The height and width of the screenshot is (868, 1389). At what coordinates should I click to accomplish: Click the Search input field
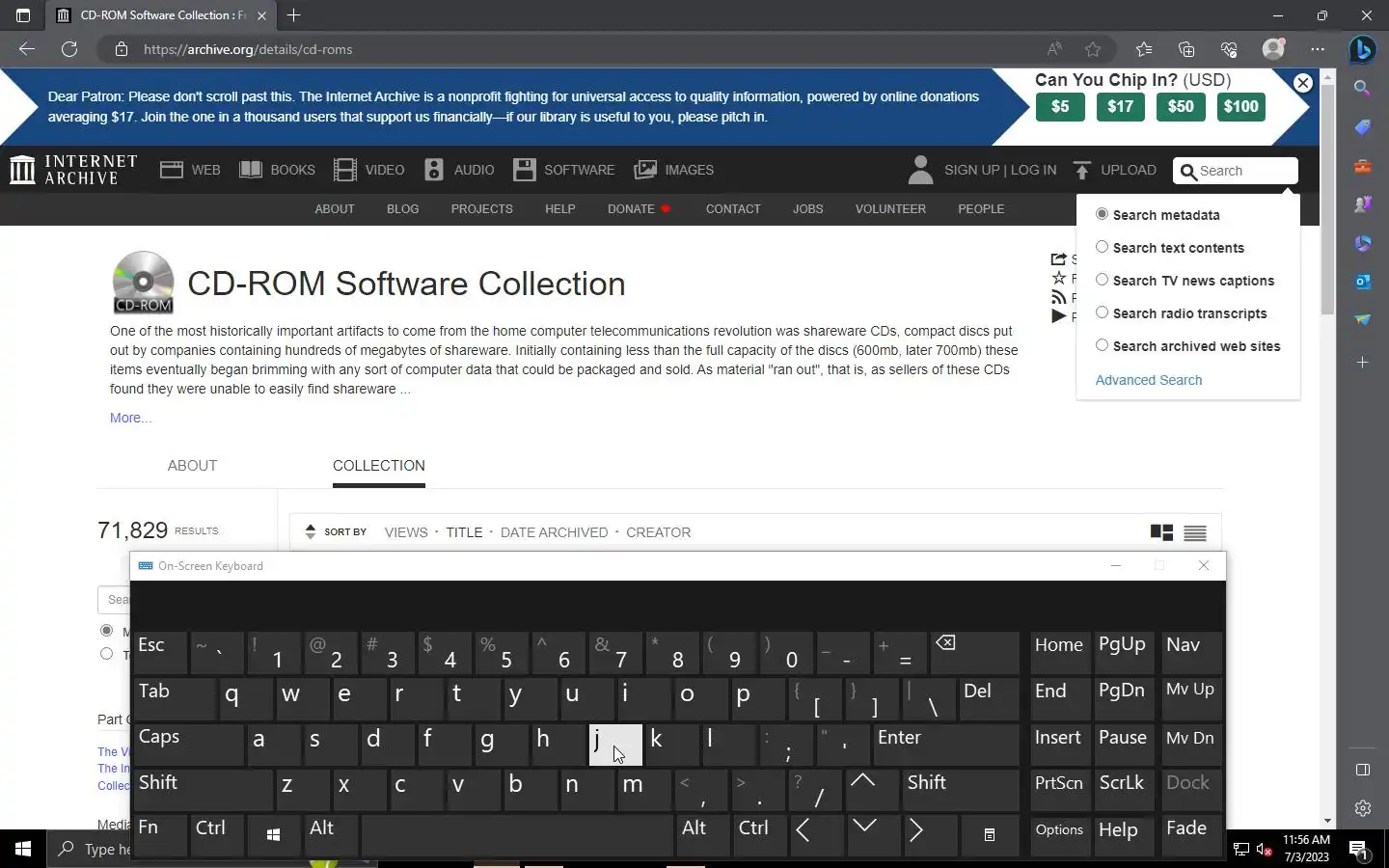pyautogui.click(x=1236, y=171)
